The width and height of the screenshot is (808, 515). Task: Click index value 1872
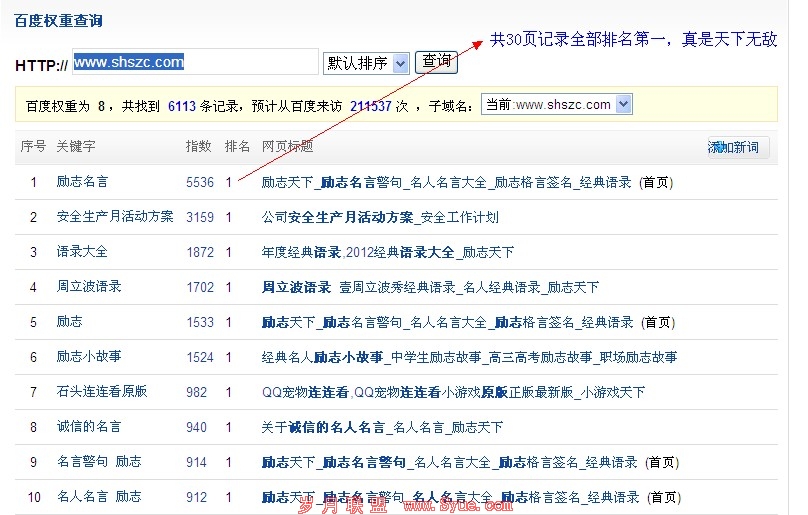tap(200, 253)
